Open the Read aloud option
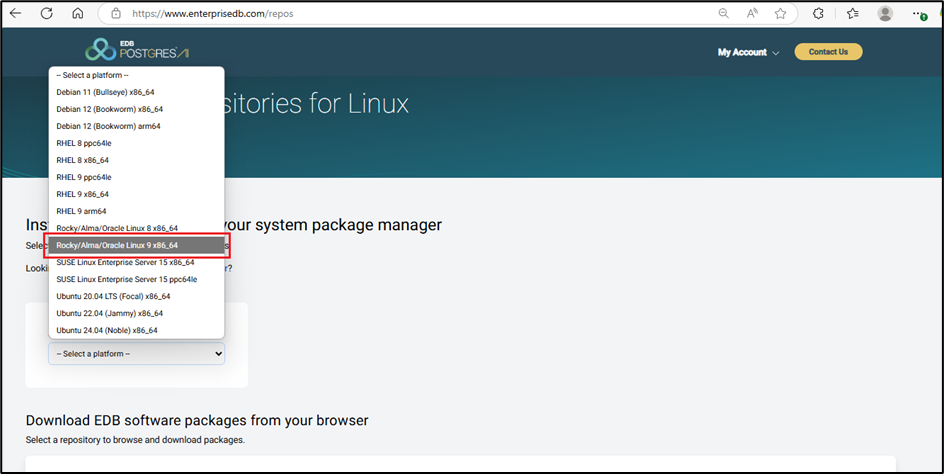 tap(752, 13)
